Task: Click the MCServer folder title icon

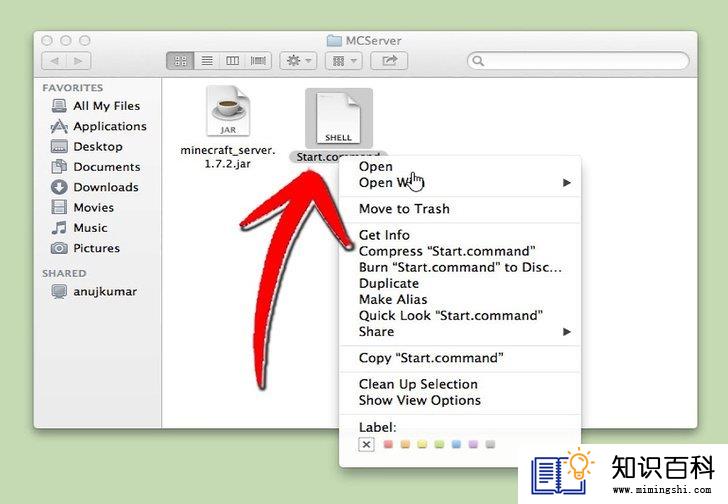Action: point(334,41)
